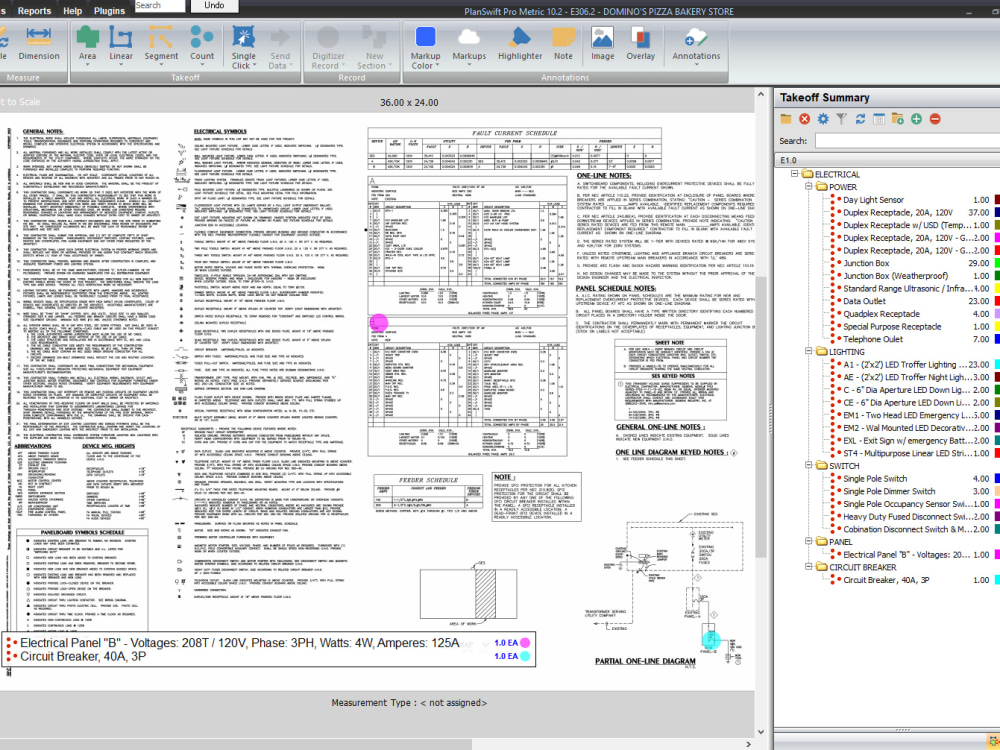The width and height of the screenshot is (1000, 750).
Task: Select Single Pole Dimmer Switch item
Action: [x=889, y=491]
